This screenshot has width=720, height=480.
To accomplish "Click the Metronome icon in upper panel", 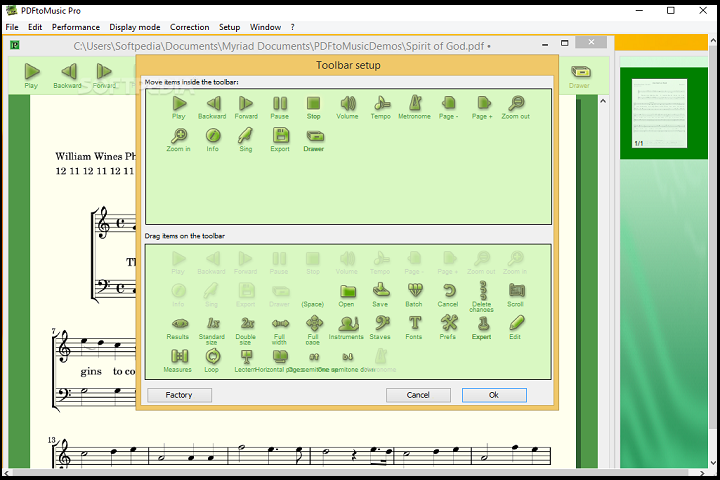I will point(414,103).
